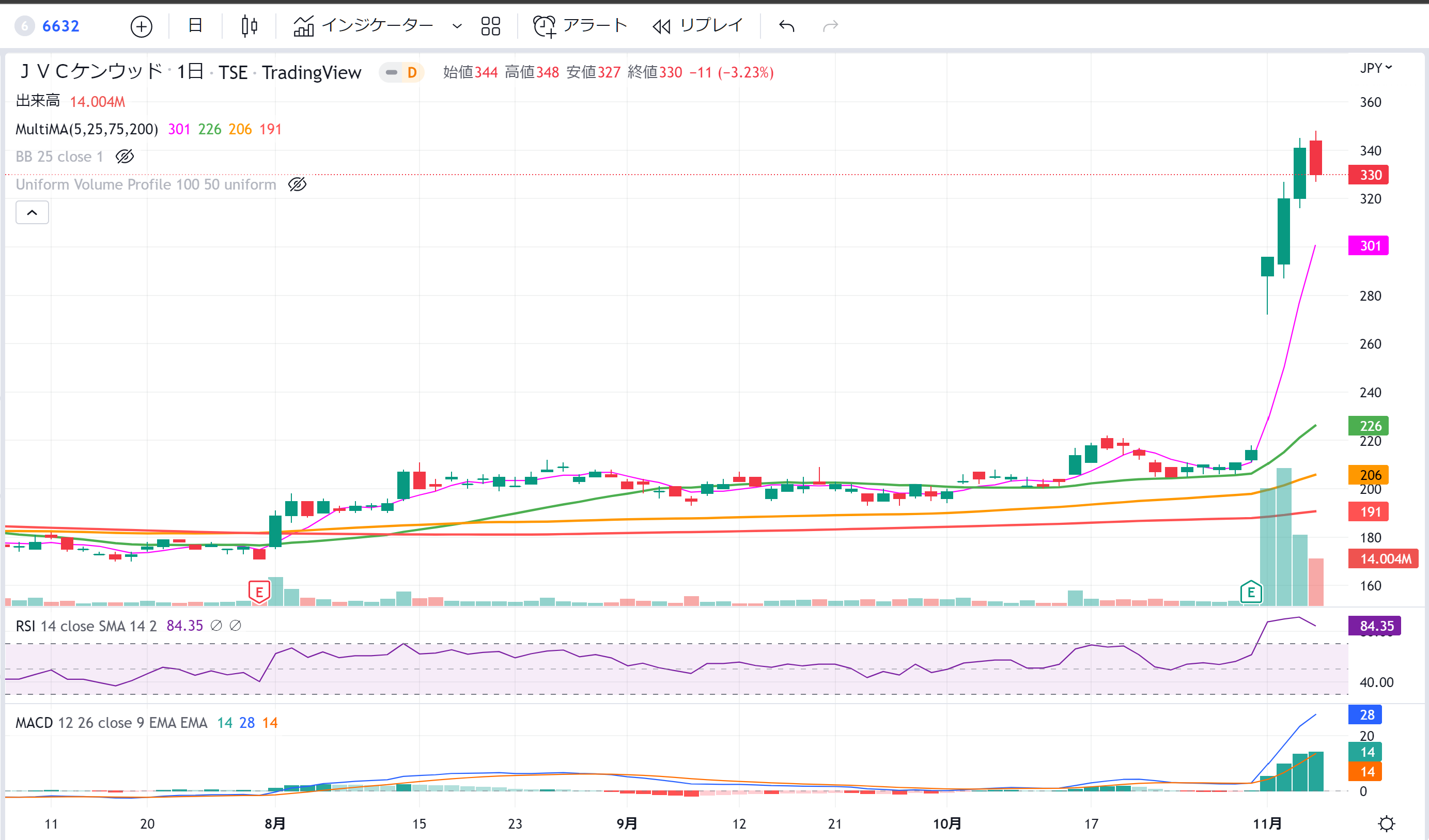Start bar replay with リプレイ button
The width and height of the screenshot is (1429, 840).
697,25
